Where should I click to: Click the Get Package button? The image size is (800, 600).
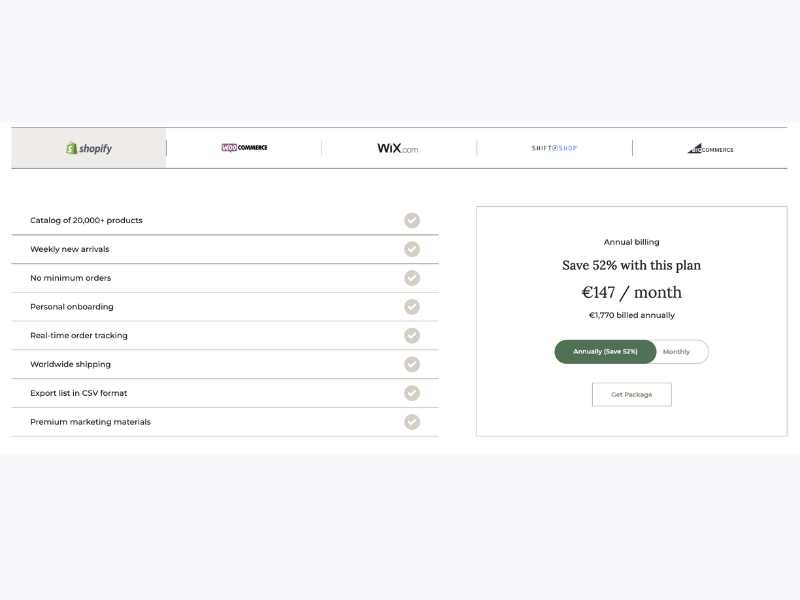tap(632, 394)
